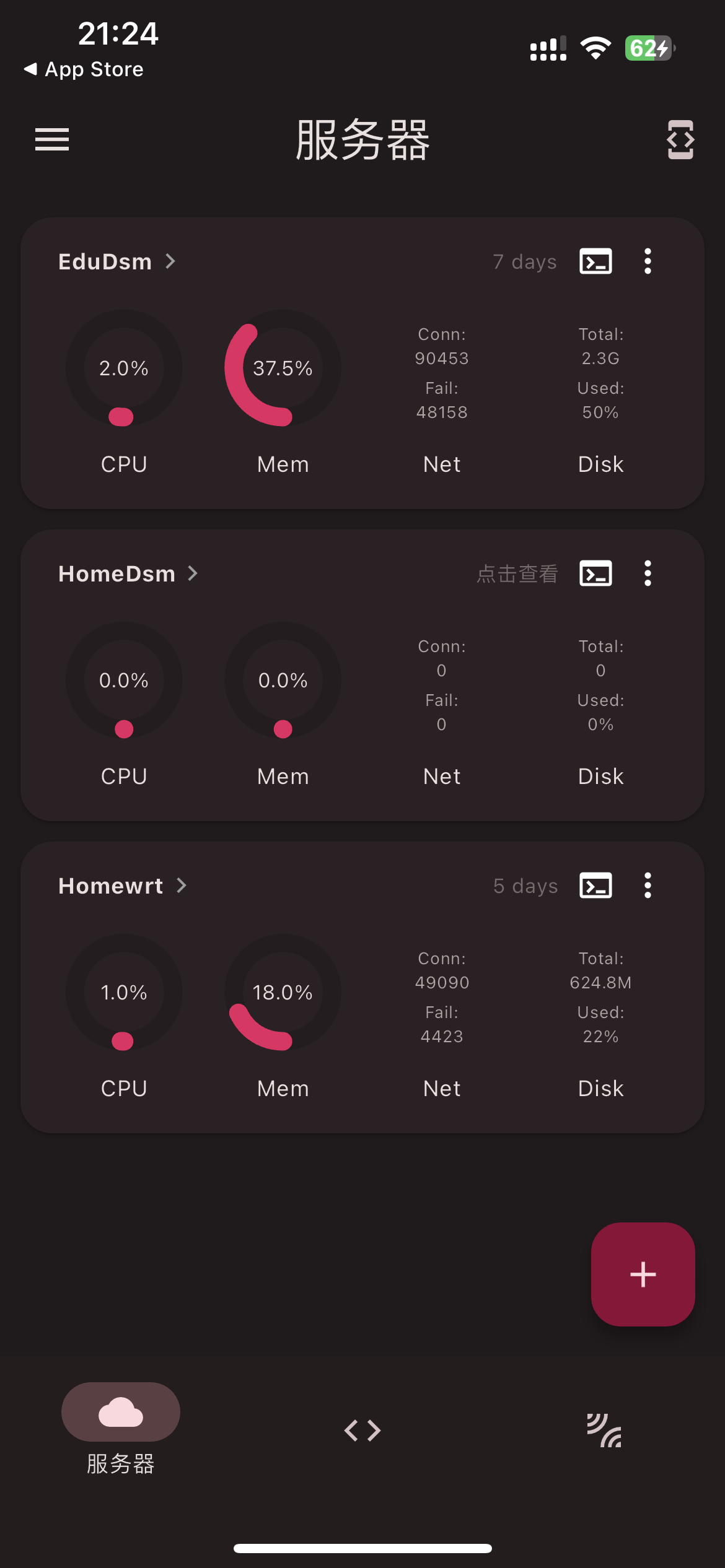Open the terminal for Homewrt server
Viewport: 725px width, 1568px height.
595,885
